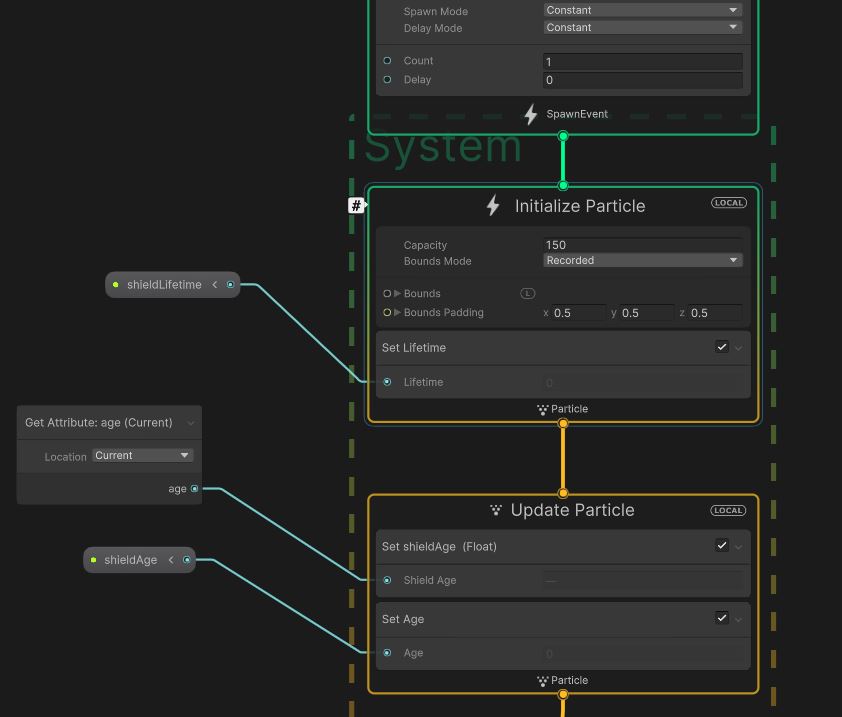Image resolution: width=842 pixels, height=717 pixels.
Task: Click the Capacity input field
Action: click(642, 245)
